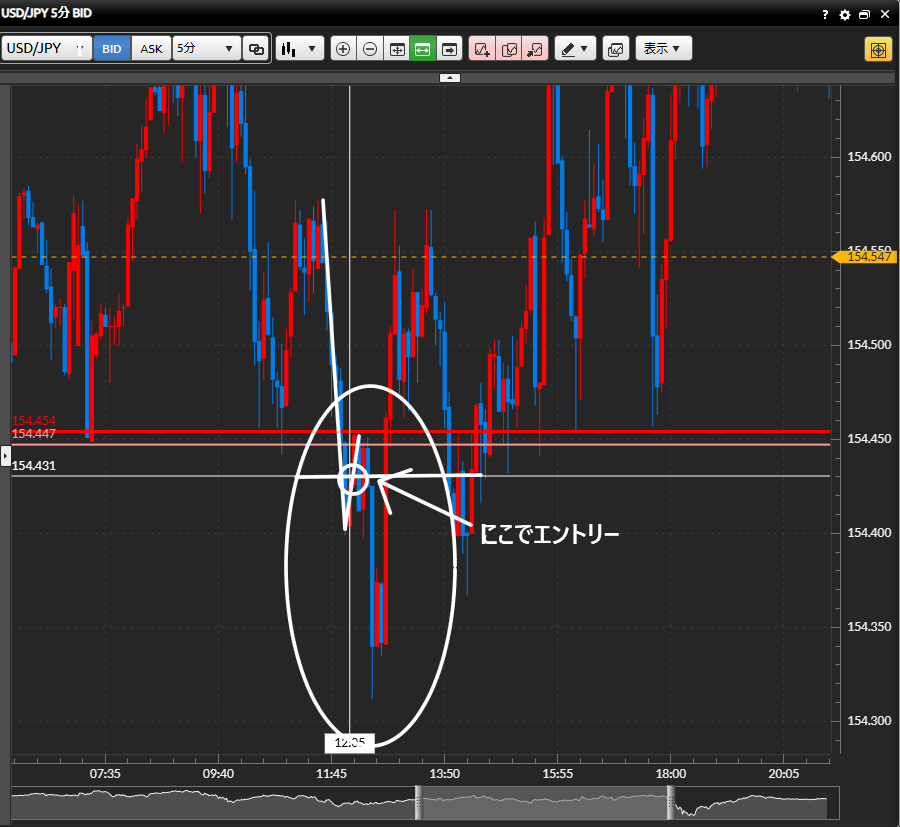Click the chart indicator settings icon
The width and height of the screenshot is (900, 827).
(616, 49)
